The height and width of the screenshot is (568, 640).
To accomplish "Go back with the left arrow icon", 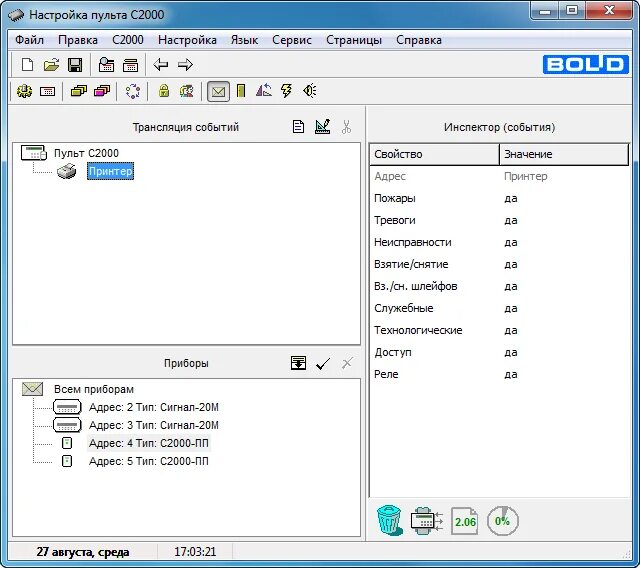I will (x=161, y=64).
